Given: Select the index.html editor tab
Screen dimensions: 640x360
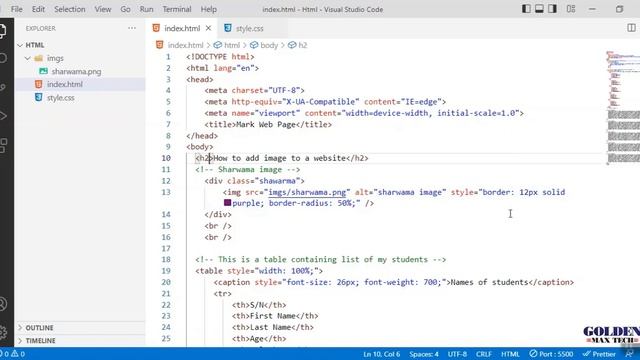Looking at the screenshot, I should pyautogui.click(x=182, y=28).
